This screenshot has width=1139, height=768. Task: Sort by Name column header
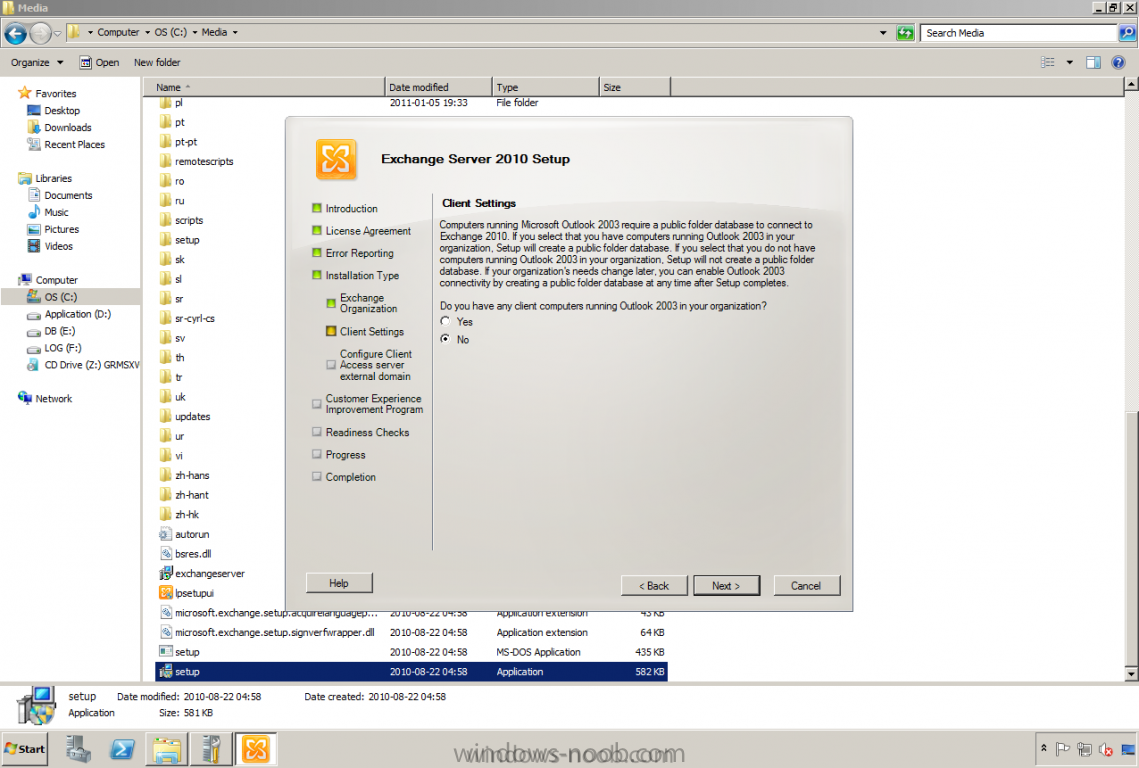(264, 87)
